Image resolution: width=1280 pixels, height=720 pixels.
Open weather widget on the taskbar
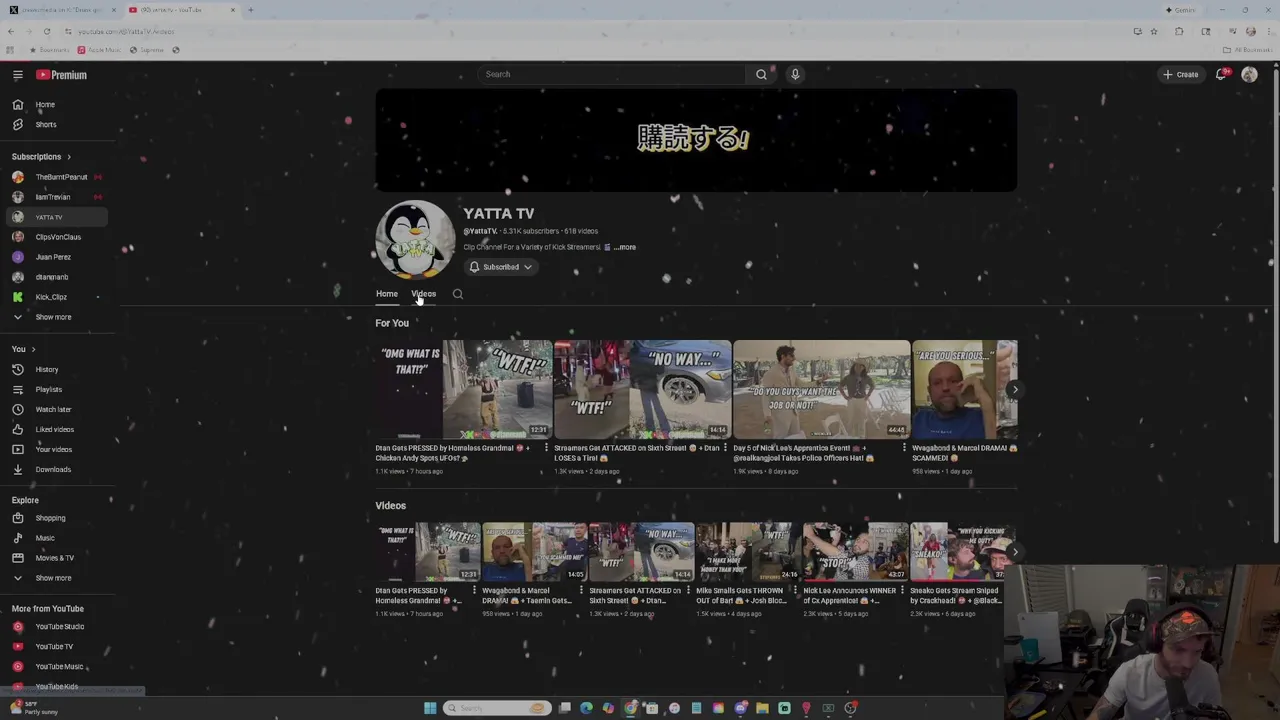click(x=35, y=708)
